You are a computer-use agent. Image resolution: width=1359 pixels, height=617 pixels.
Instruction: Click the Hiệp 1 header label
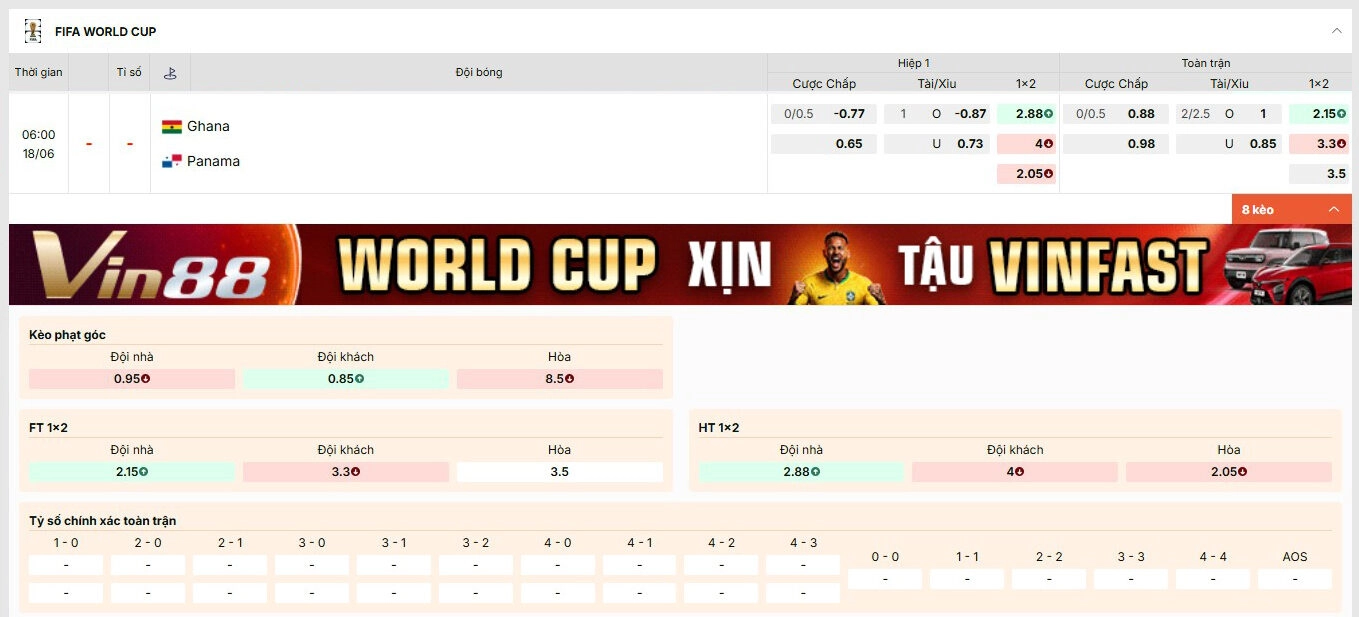coord(914,63)
